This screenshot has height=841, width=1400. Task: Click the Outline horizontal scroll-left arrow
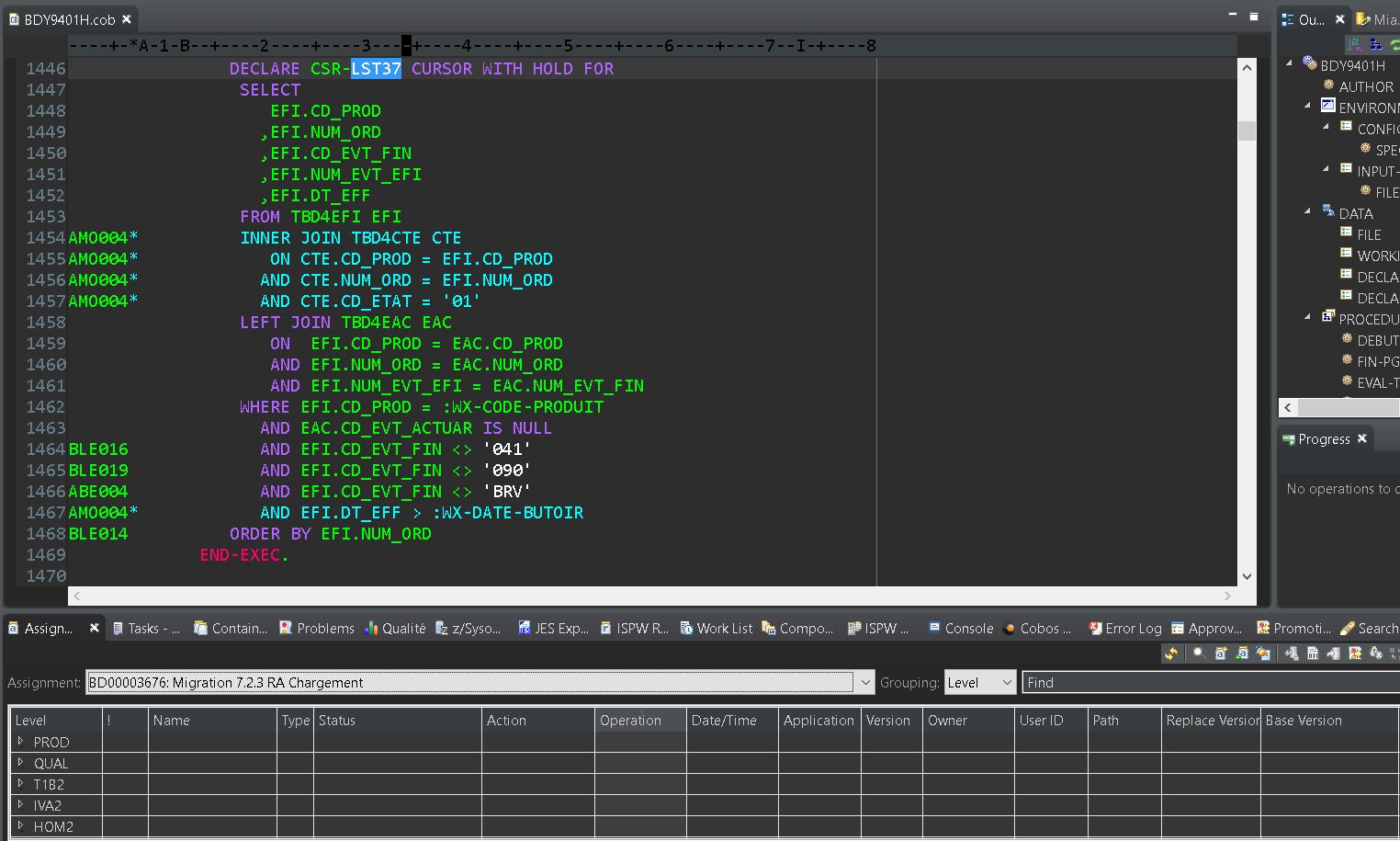coord(1288,407)
